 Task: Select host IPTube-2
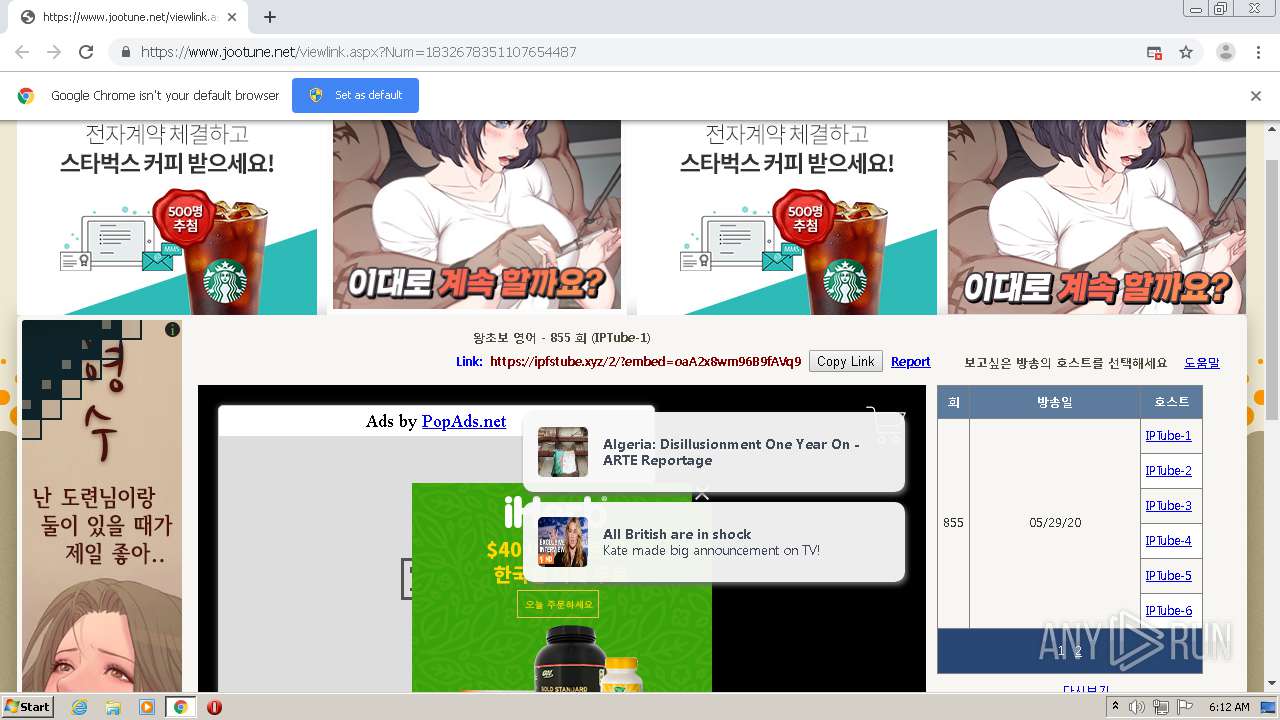click(x=1168, y=470)
